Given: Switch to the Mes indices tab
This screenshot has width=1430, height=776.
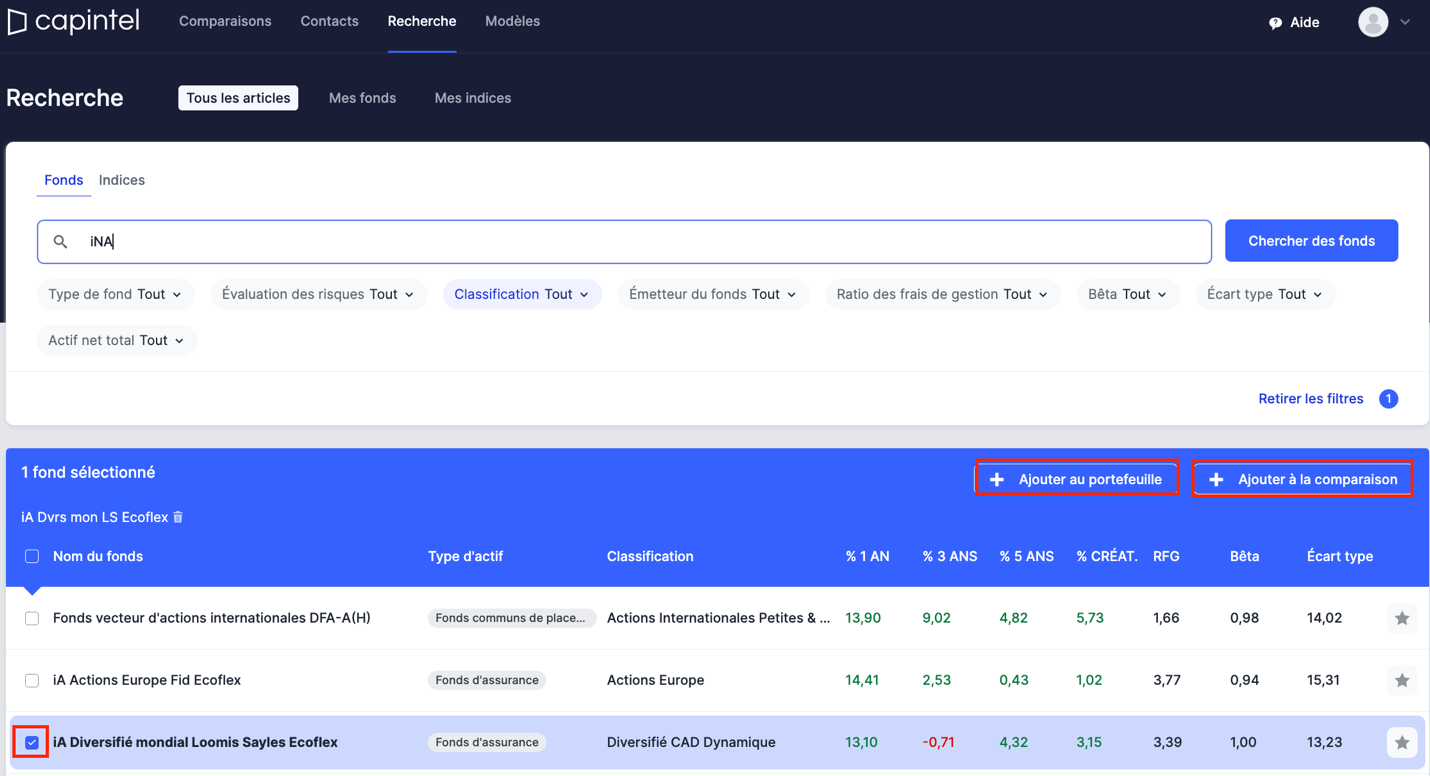Looking at the screenshot, I should point(473,98).
